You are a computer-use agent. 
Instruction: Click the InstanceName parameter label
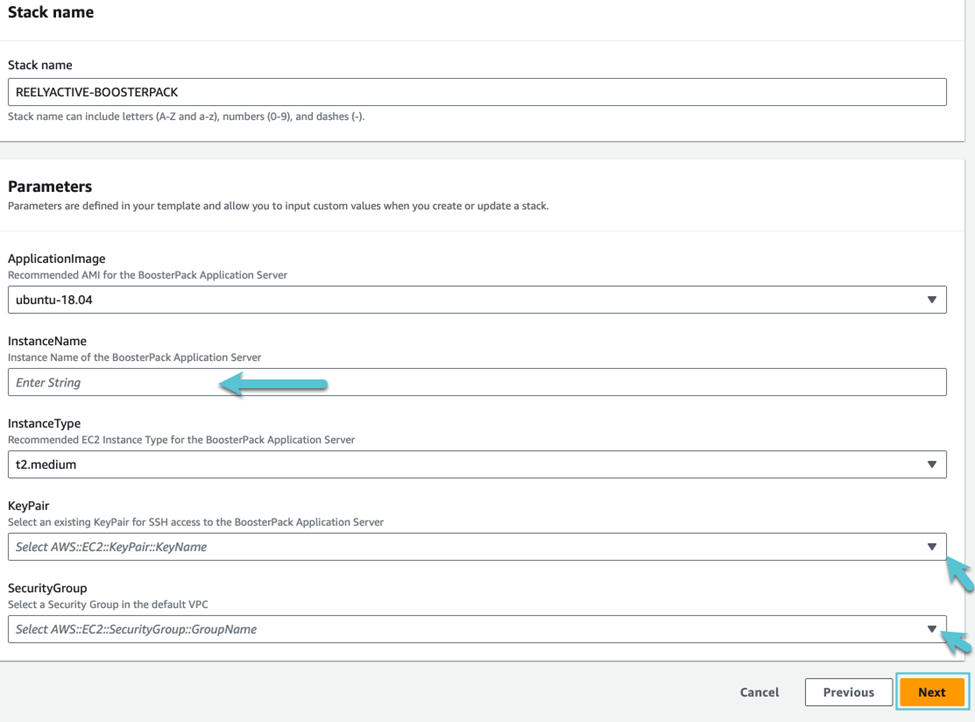tap(47, 341)
